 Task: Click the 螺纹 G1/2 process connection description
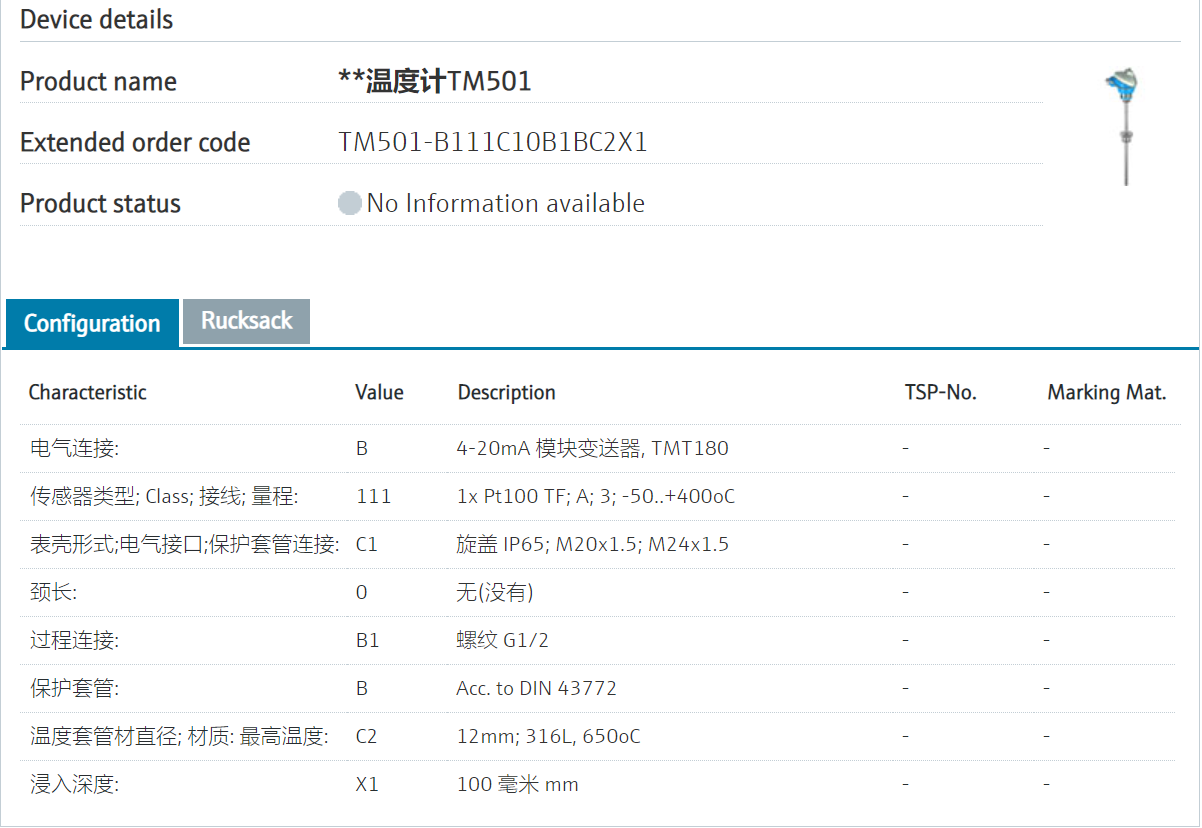click(x=502, y=641)
